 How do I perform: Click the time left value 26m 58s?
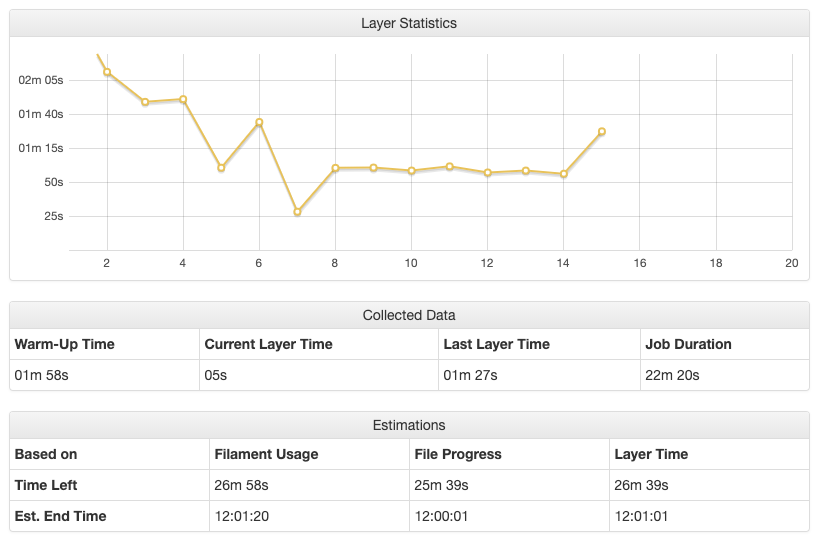coord(242,485)
